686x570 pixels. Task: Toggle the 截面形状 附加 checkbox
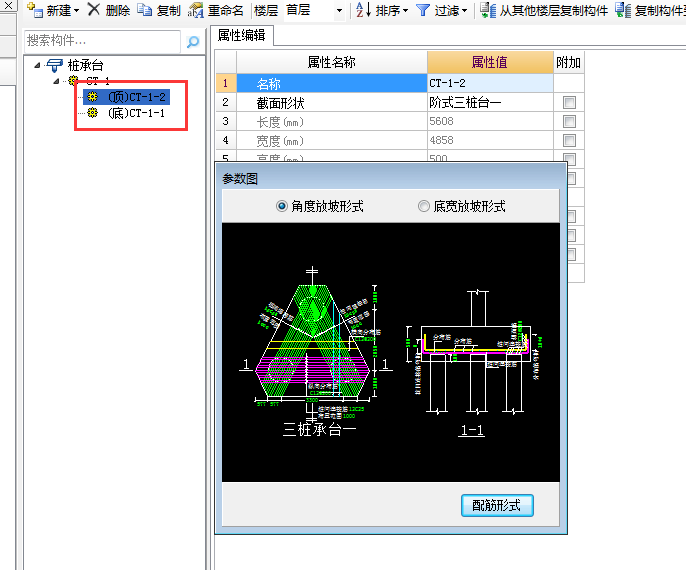click(x=569, y=102)
